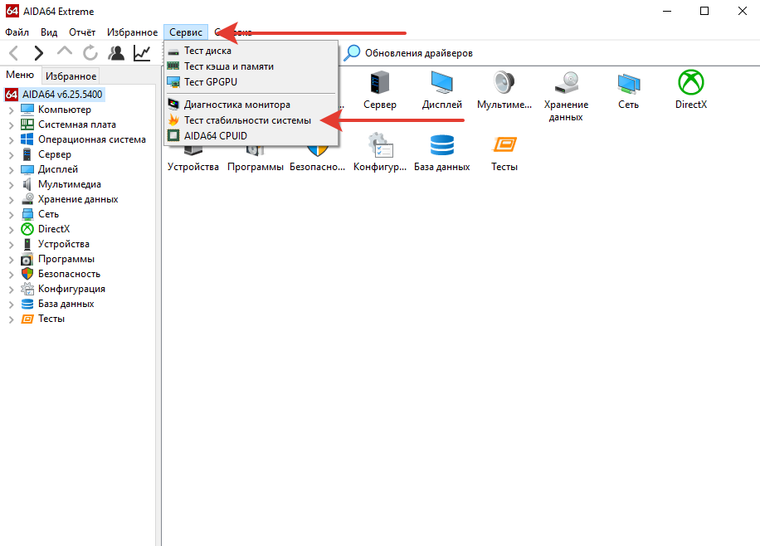The width and height of the screenshot is (760, 546).
Task: Expand Дисплей tree node
Action: (11, 170)
